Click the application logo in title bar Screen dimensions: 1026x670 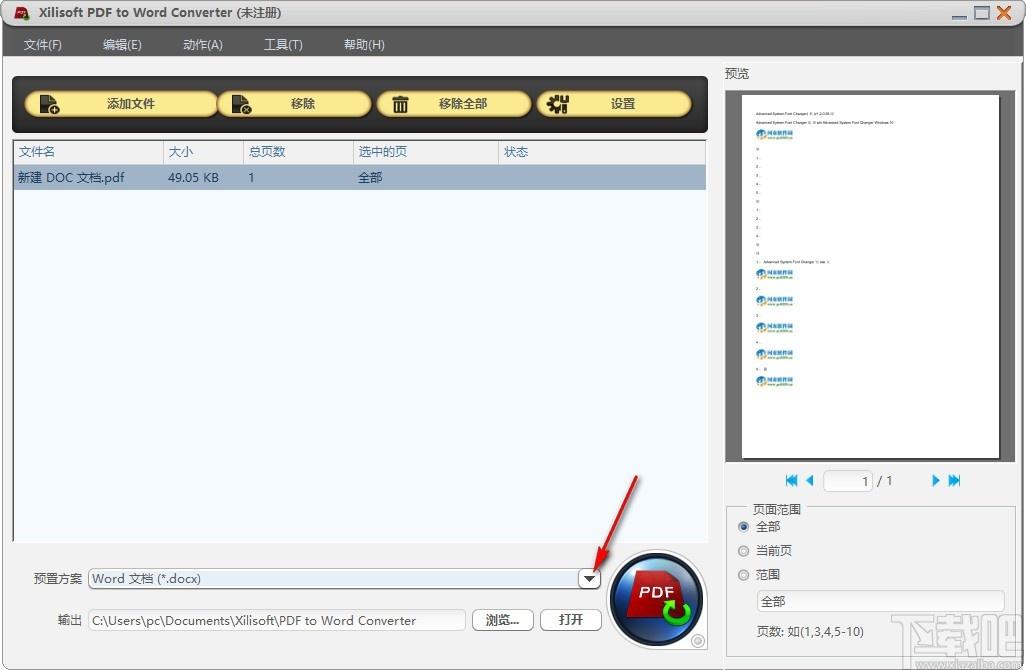pyautogui.click(x=22, y=12)
